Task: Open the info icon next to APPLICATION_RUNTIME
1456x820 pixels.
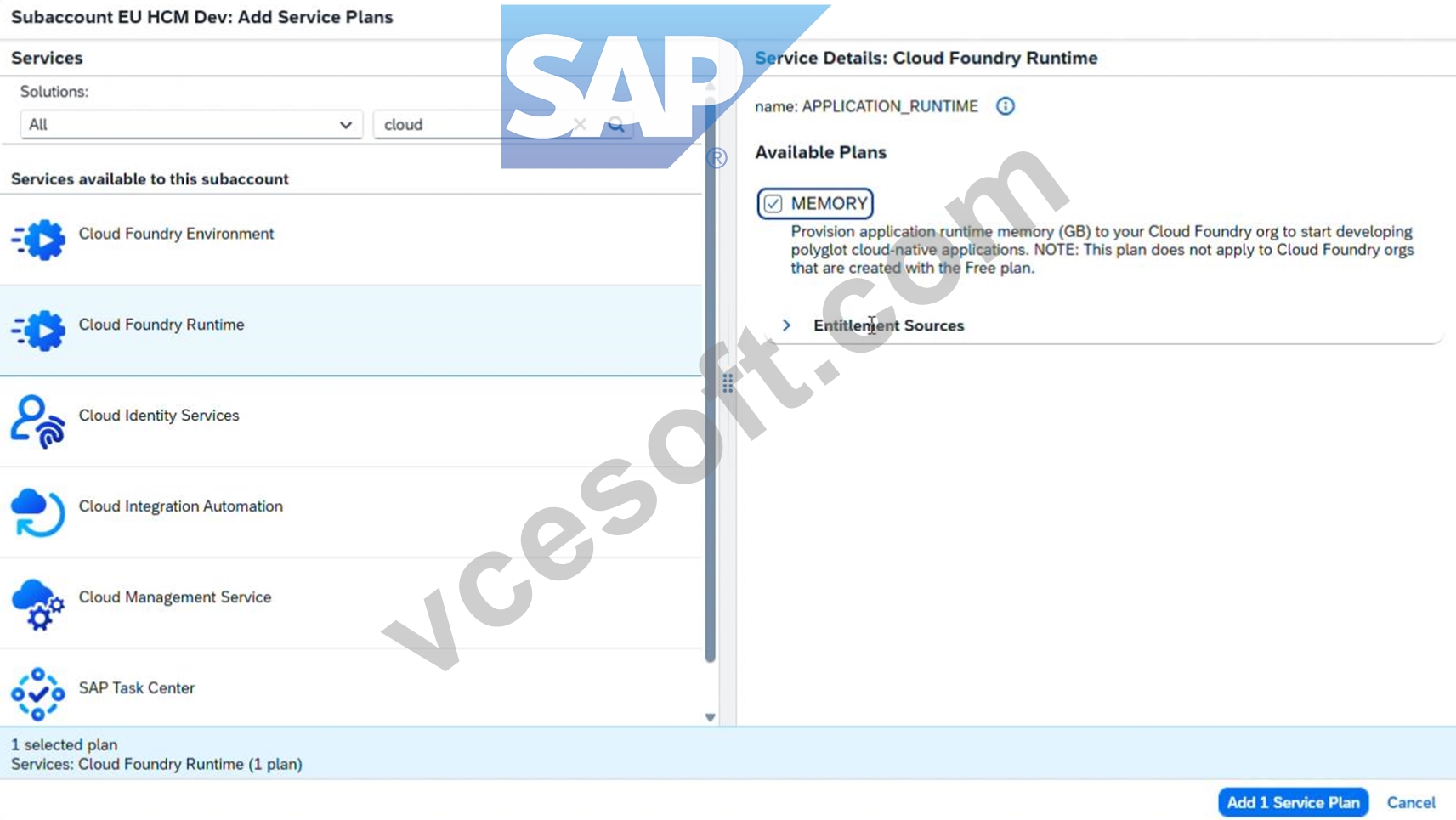Action: click(x=1006, y=106)
